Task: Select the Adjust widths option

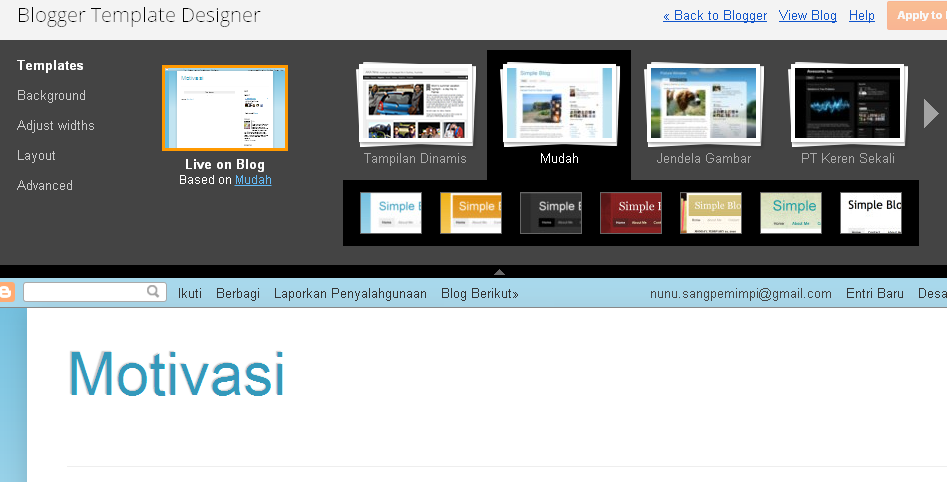Action: pos(56,126)
